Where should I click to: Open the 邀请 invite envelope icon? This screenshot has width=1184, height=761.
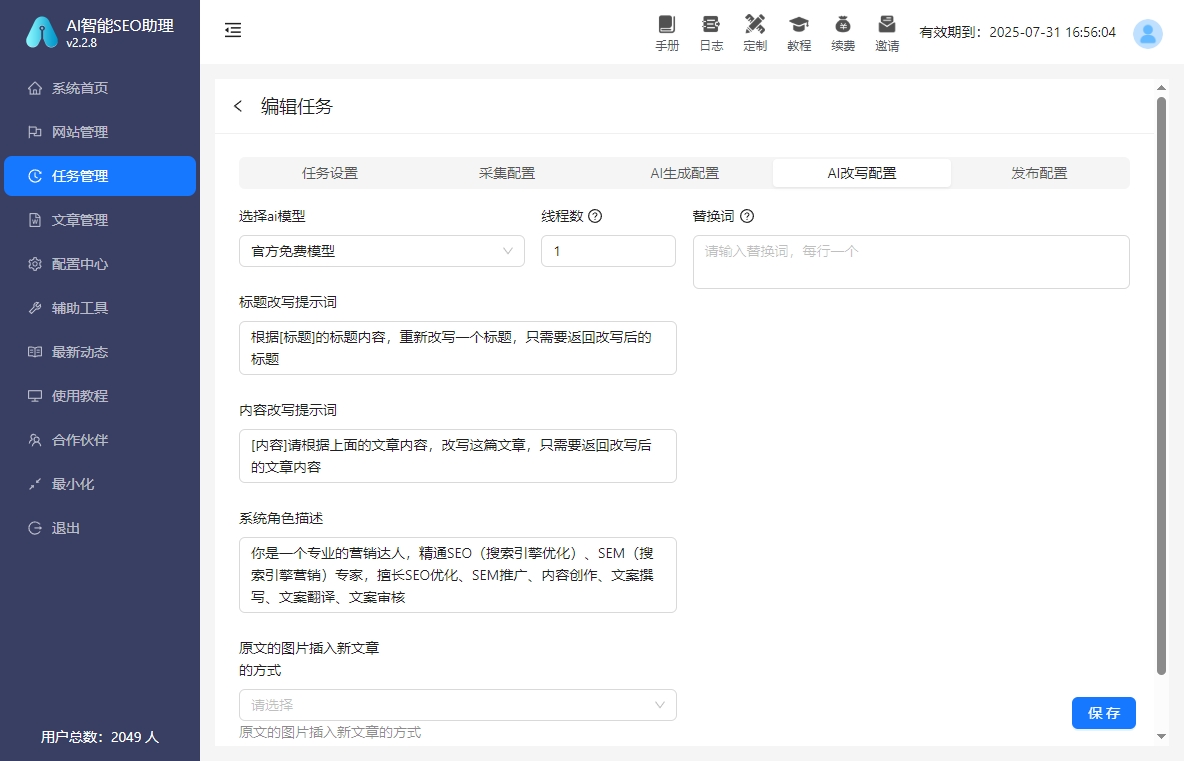(887, 33)
